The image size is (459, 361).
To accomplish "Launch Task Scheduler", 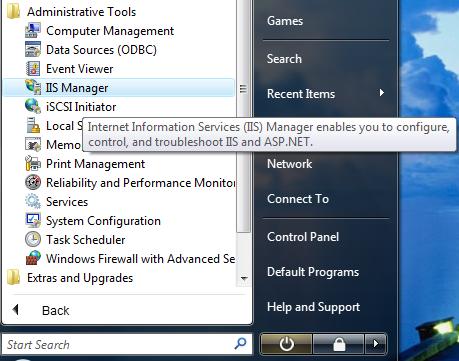I will [86, 240].
